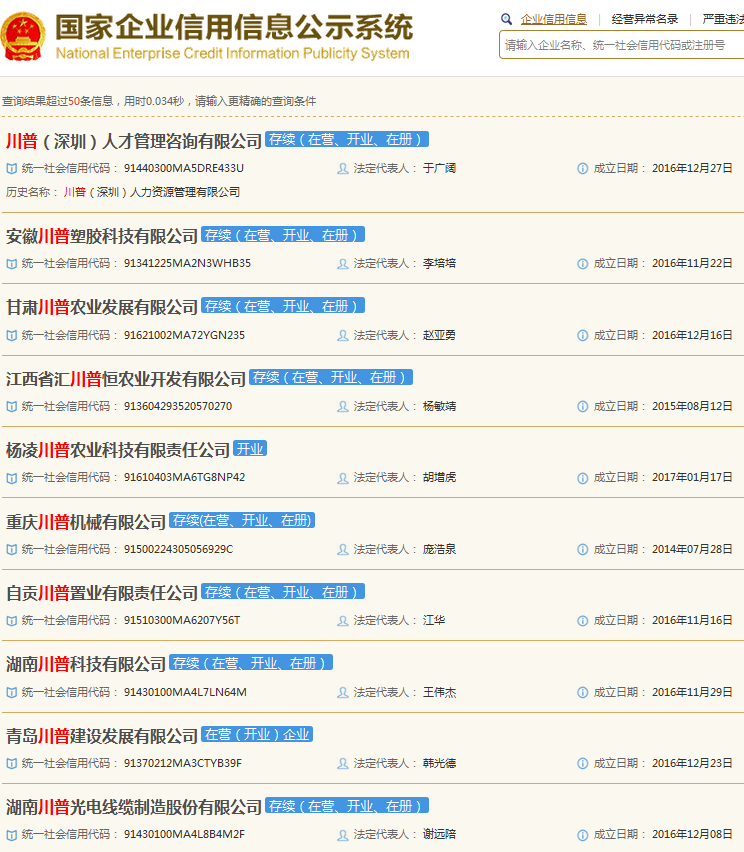744x852 pixels.
Task: Open 江西省汇川普恒农业开发有限公司 company link
Action: (x=126, y=379)
